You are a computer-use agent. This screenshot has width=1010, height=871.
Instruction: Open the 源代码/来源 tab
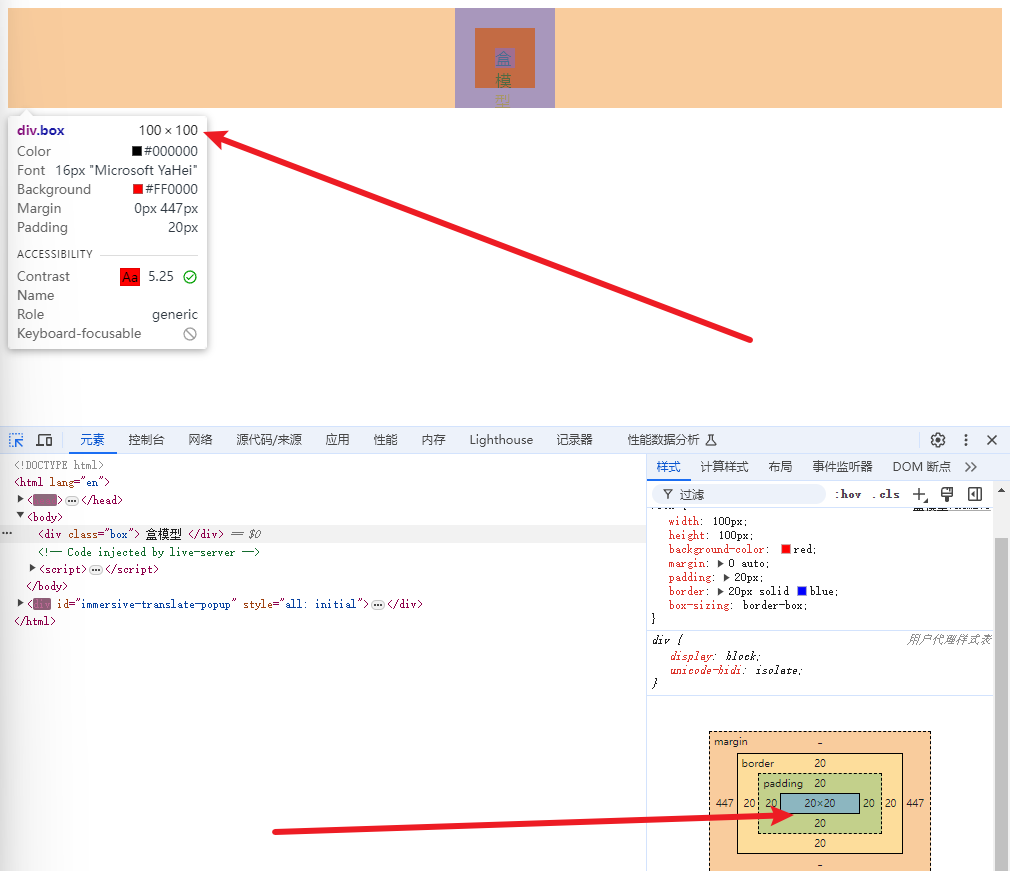pos(269,440)
